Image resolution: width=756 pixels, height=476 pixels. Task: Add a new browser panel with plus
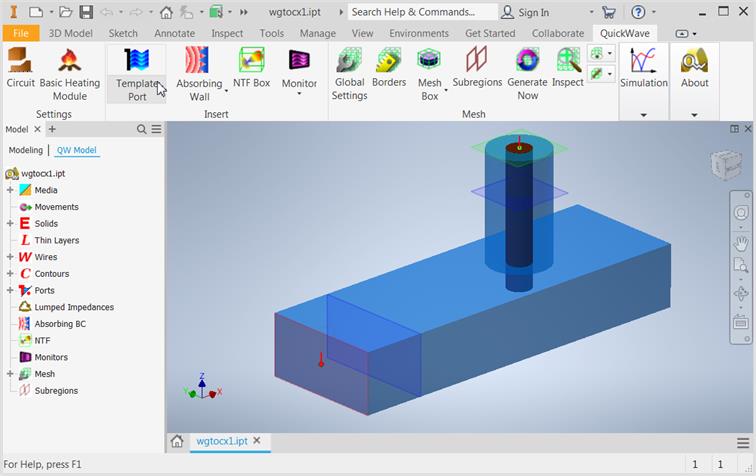coord(52,129)
